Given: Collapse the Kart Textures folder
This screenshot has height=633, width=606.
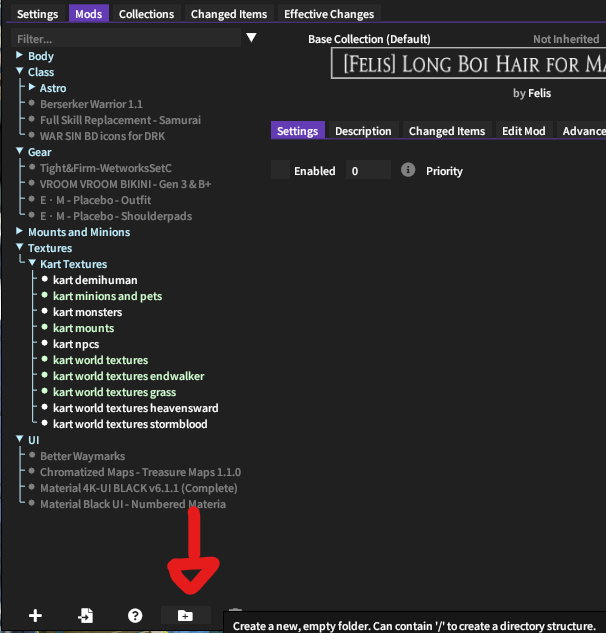Looking at the screenshot, I should (x=32, y=264).
